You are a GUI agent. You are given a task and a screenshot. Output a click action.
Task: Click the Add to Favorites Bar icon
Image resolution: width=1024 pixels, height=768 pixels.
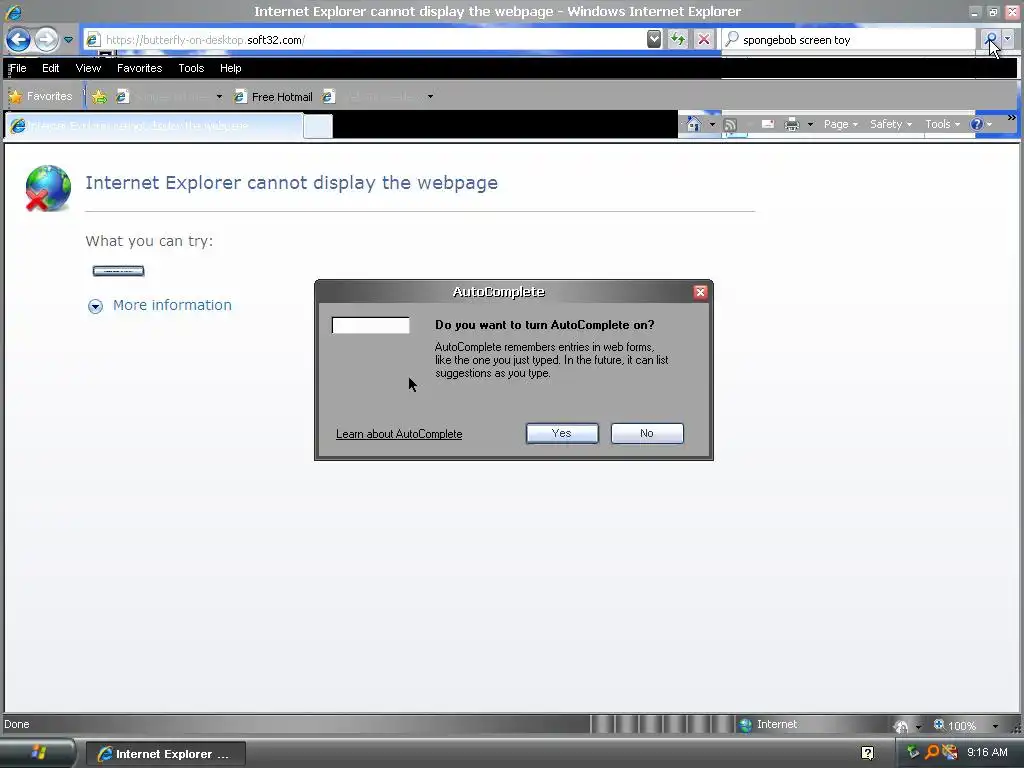click(99, 97)
